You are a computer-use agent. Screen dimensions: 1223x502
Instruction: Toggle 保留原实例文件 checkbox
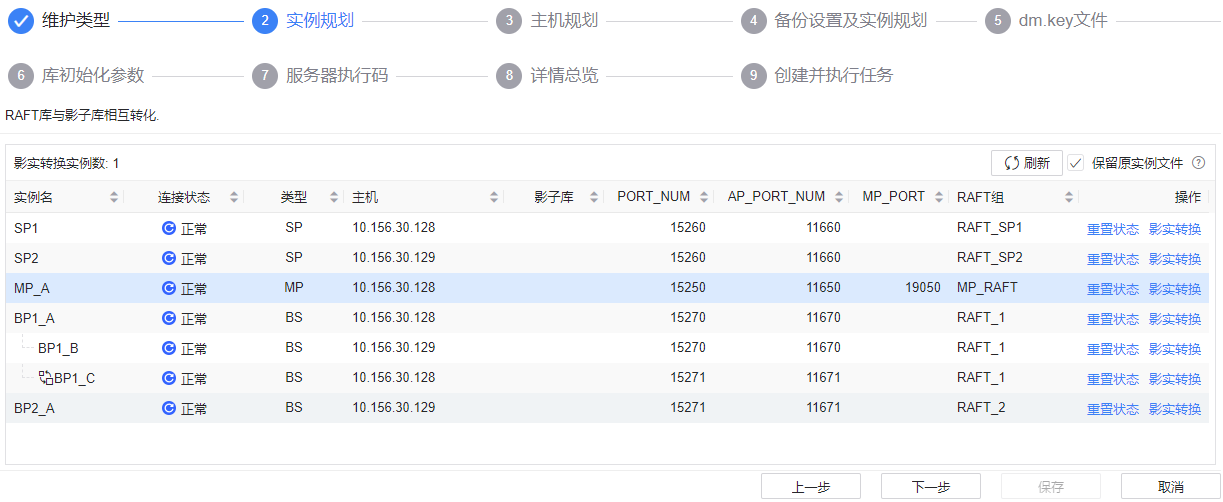[x=1076, y=163]
